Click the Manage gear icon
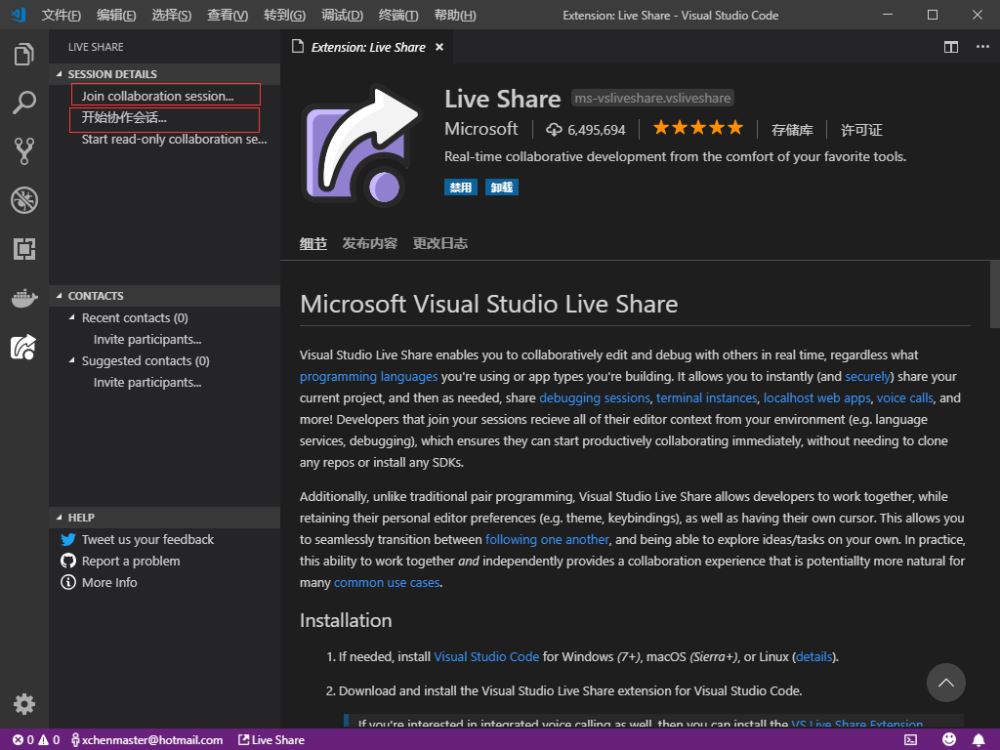 (x=24, y=704)
